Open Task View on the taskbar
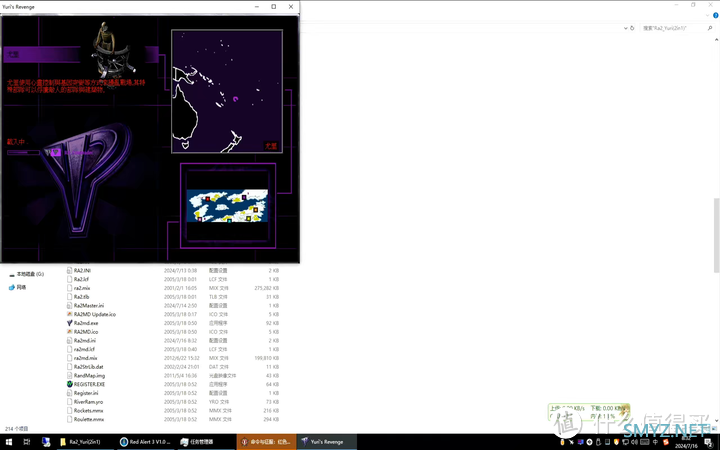This screenshot has width=720, height=450. coord(27,442)
